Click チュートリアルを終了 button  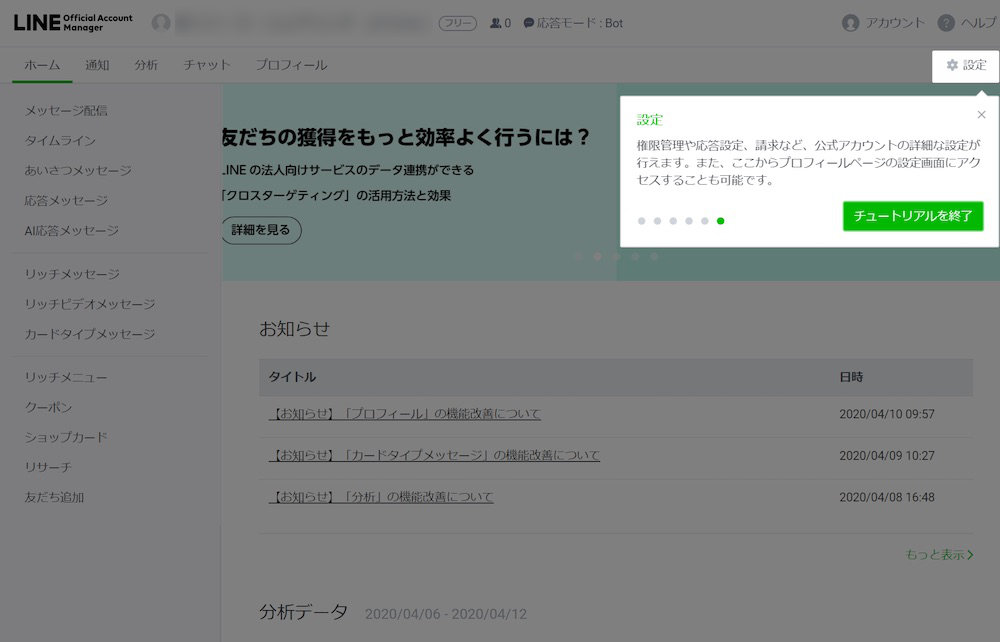click(x=913, y=216)
